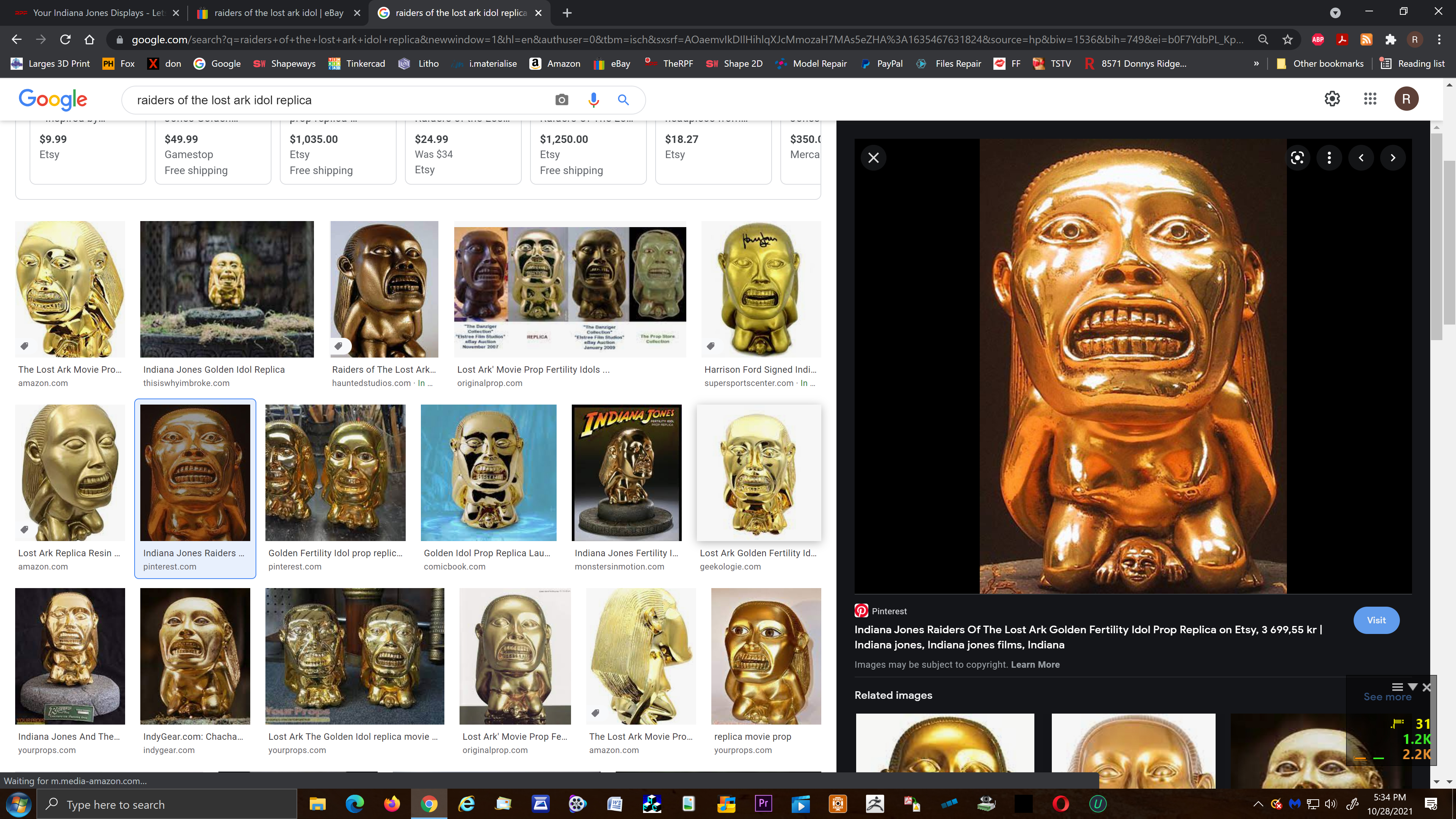Switch to the eBay idol search tab
This screenshot has height=819, width=1456.
click(x=279, y=13)
